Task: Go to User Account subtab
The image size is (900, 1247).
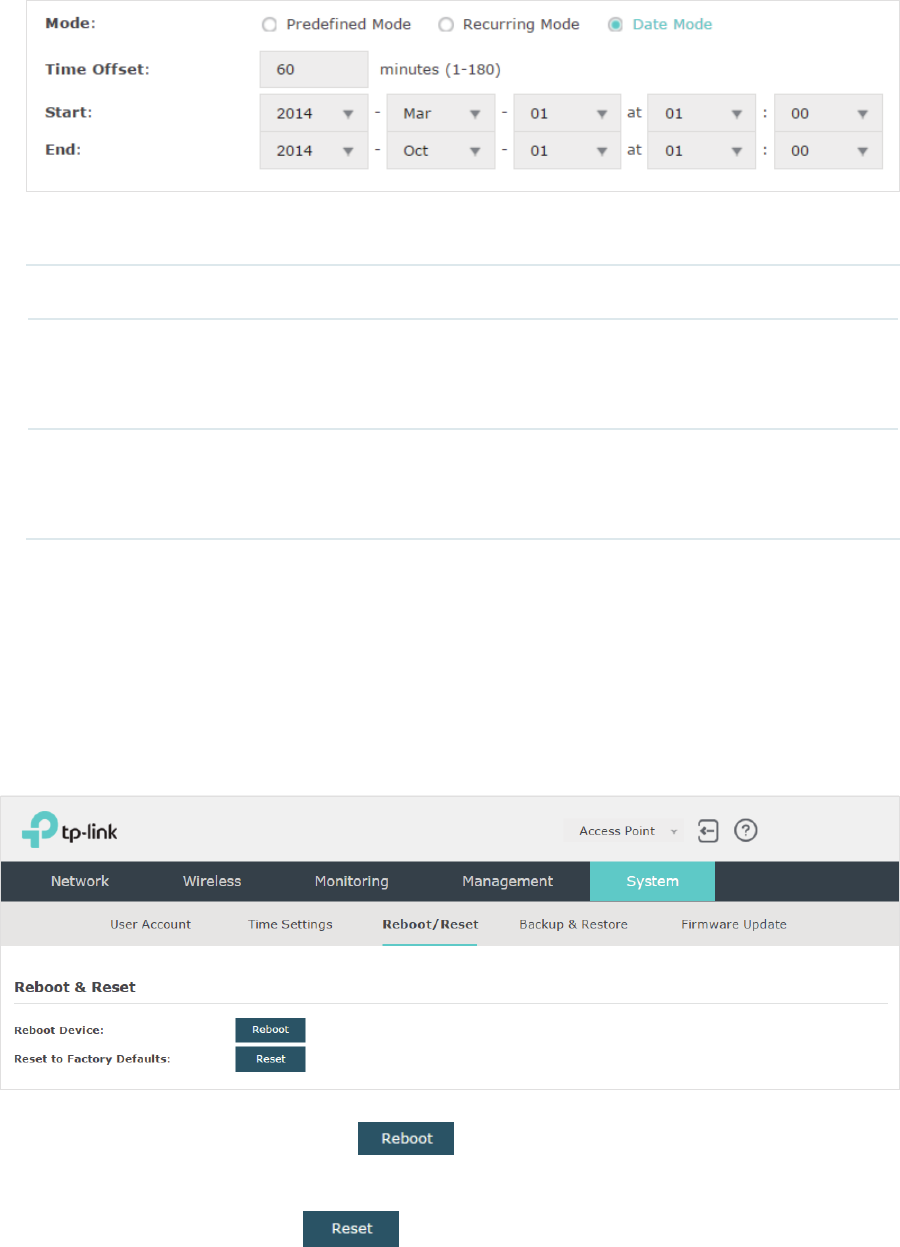Action: 150,924
